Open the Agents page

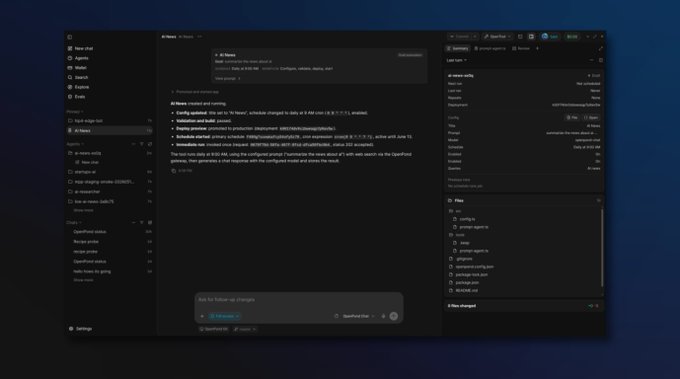pyautogui.click(x=78, y=58)
